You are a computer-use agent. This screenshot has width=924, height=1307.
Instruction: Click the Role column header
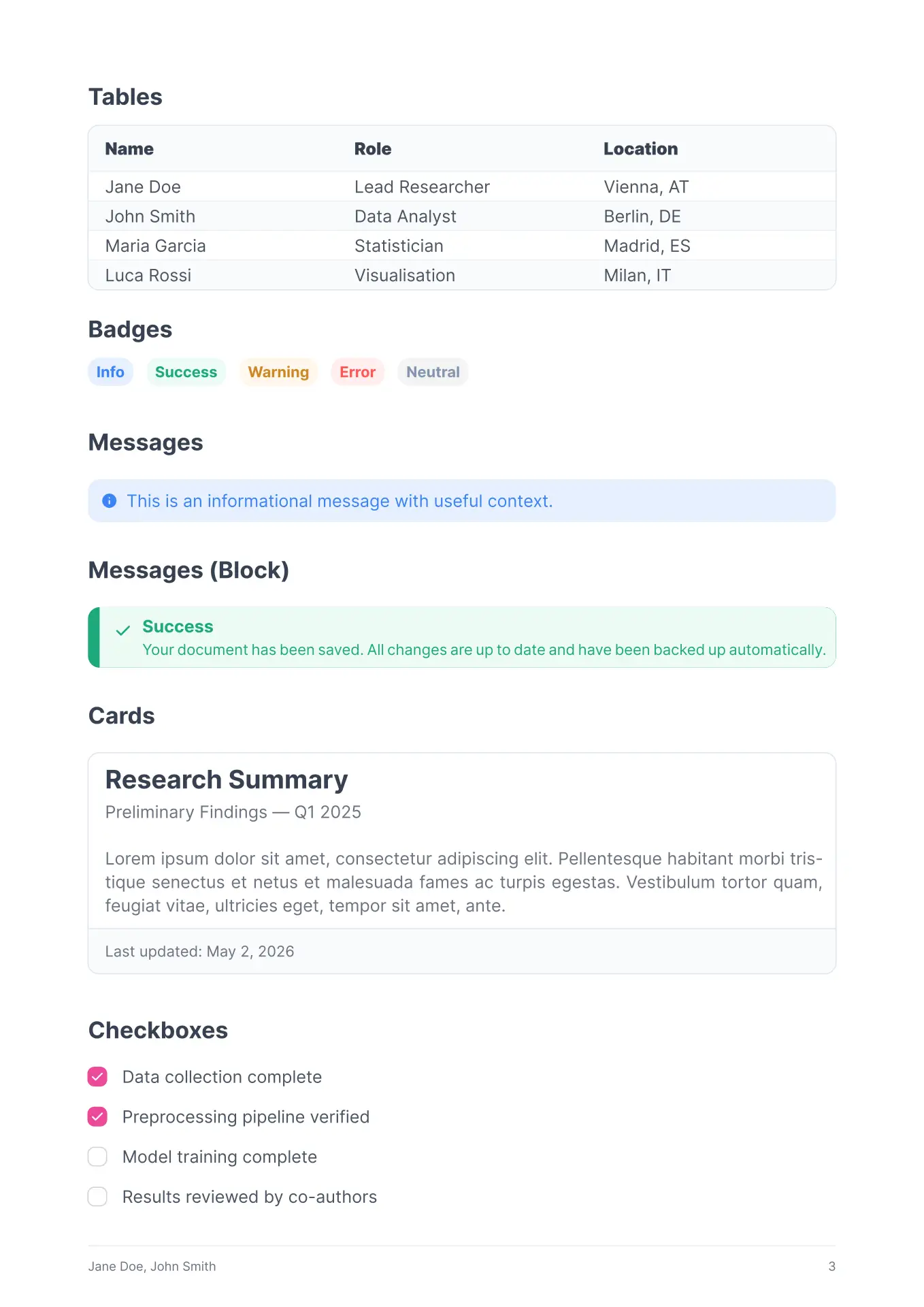pyautogui.click(x=373, y=149)
